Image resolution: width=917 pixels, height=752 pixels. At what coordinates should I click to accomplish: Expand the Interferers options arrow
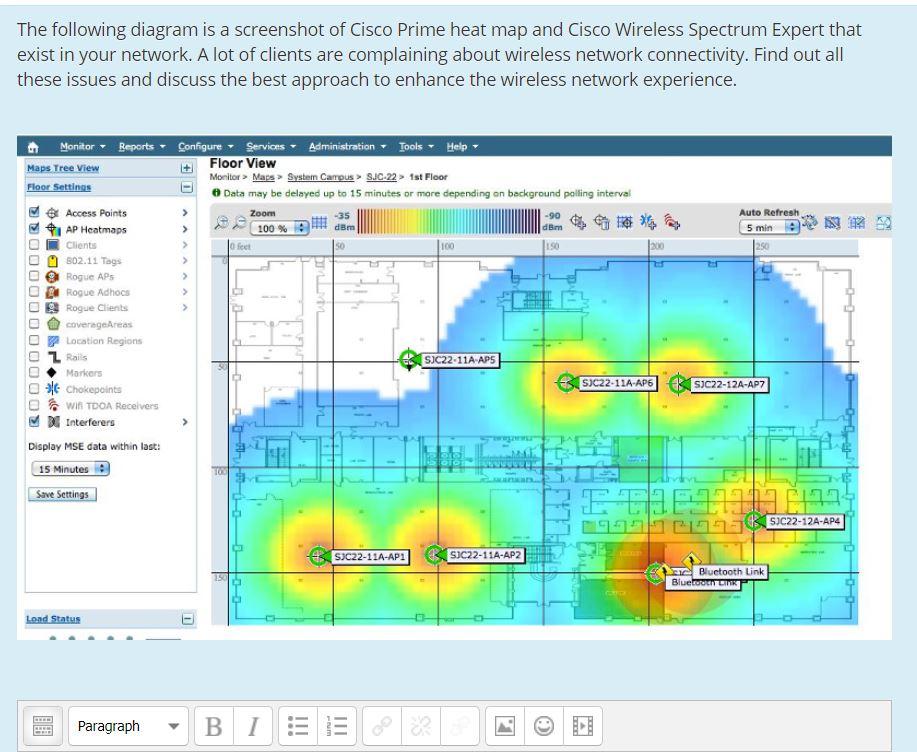185,422
